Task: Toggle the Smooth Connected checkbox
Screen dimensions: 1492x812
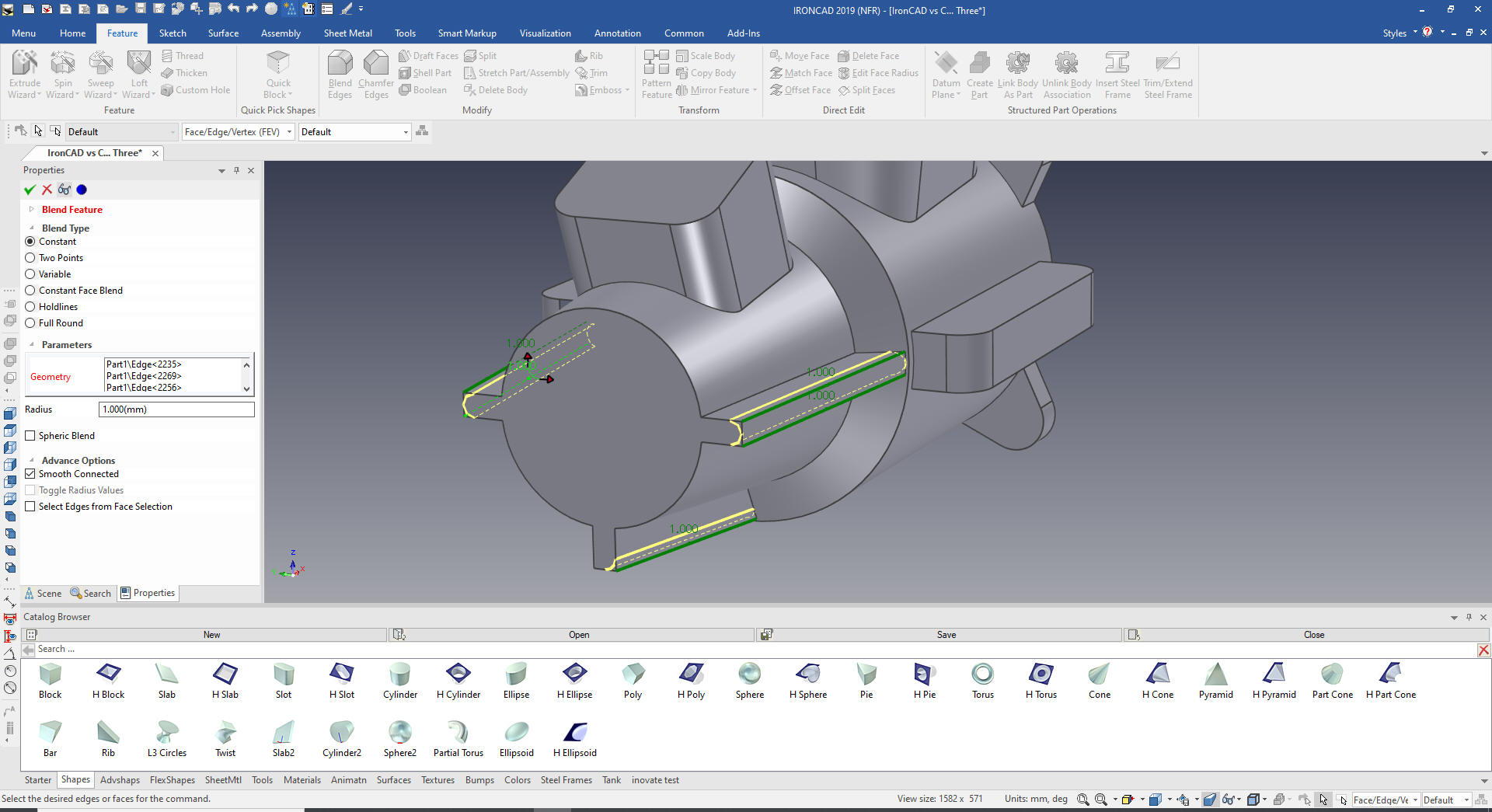Action: (x=30, y=474)
